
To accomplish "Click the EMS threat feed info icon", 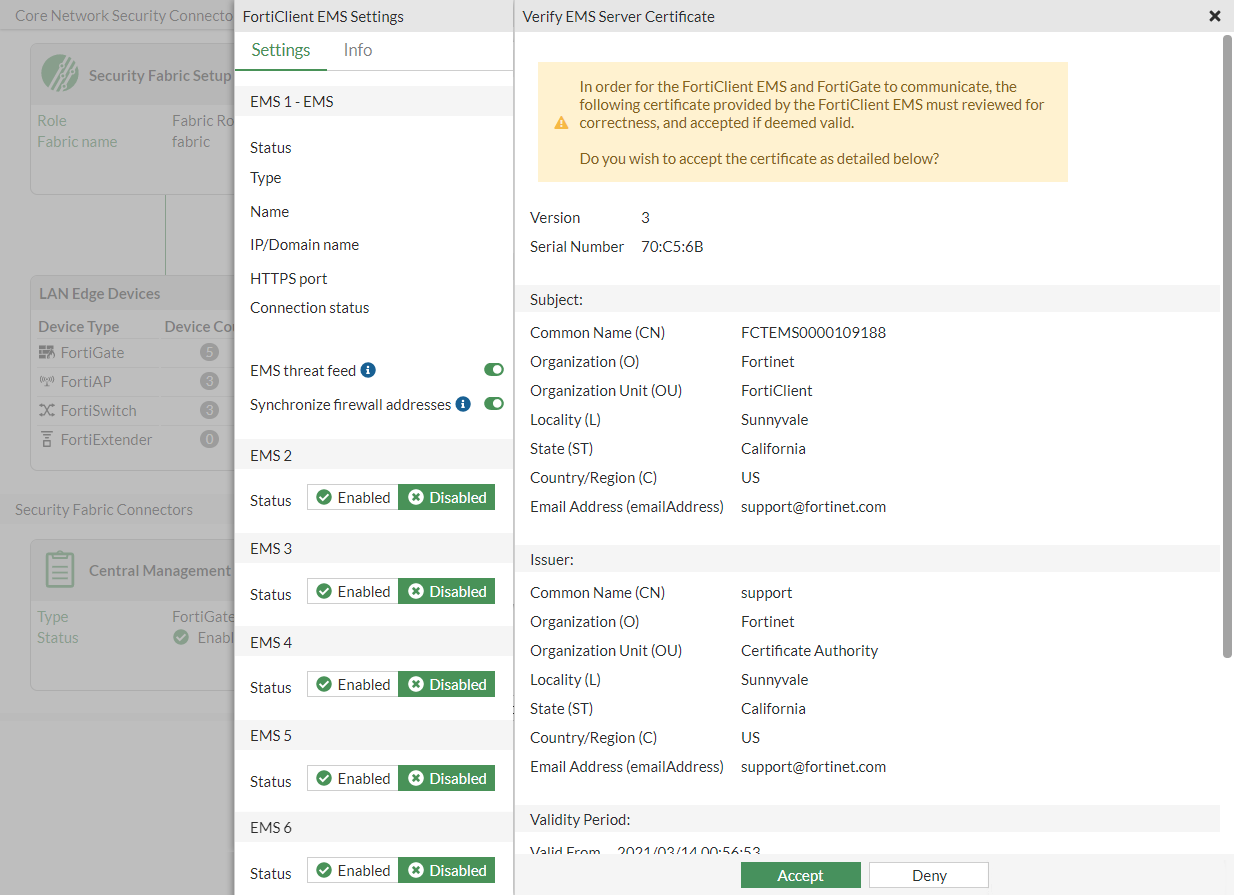I will [x=368, y=370].
